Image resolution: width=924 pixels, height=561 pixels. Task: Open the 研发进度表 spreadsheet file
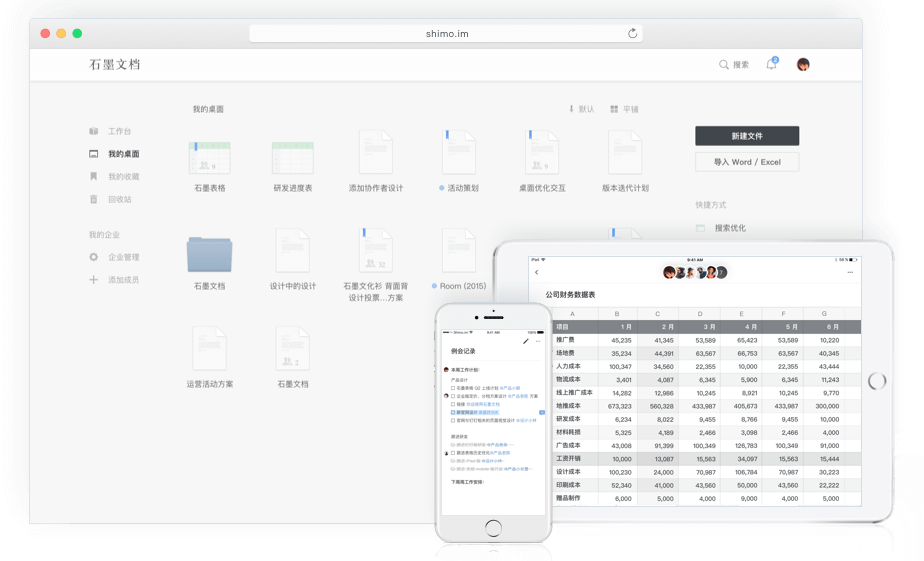[293, 157]
